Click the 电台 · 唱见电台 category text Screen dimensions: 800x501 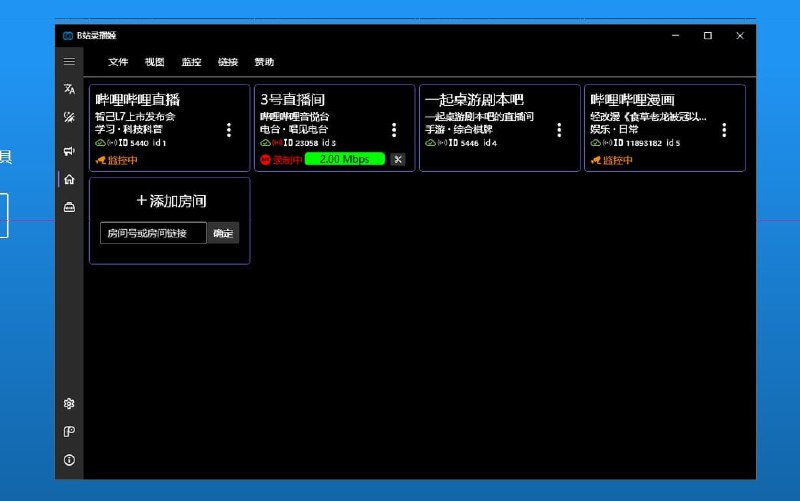click(x=294, y=130)
